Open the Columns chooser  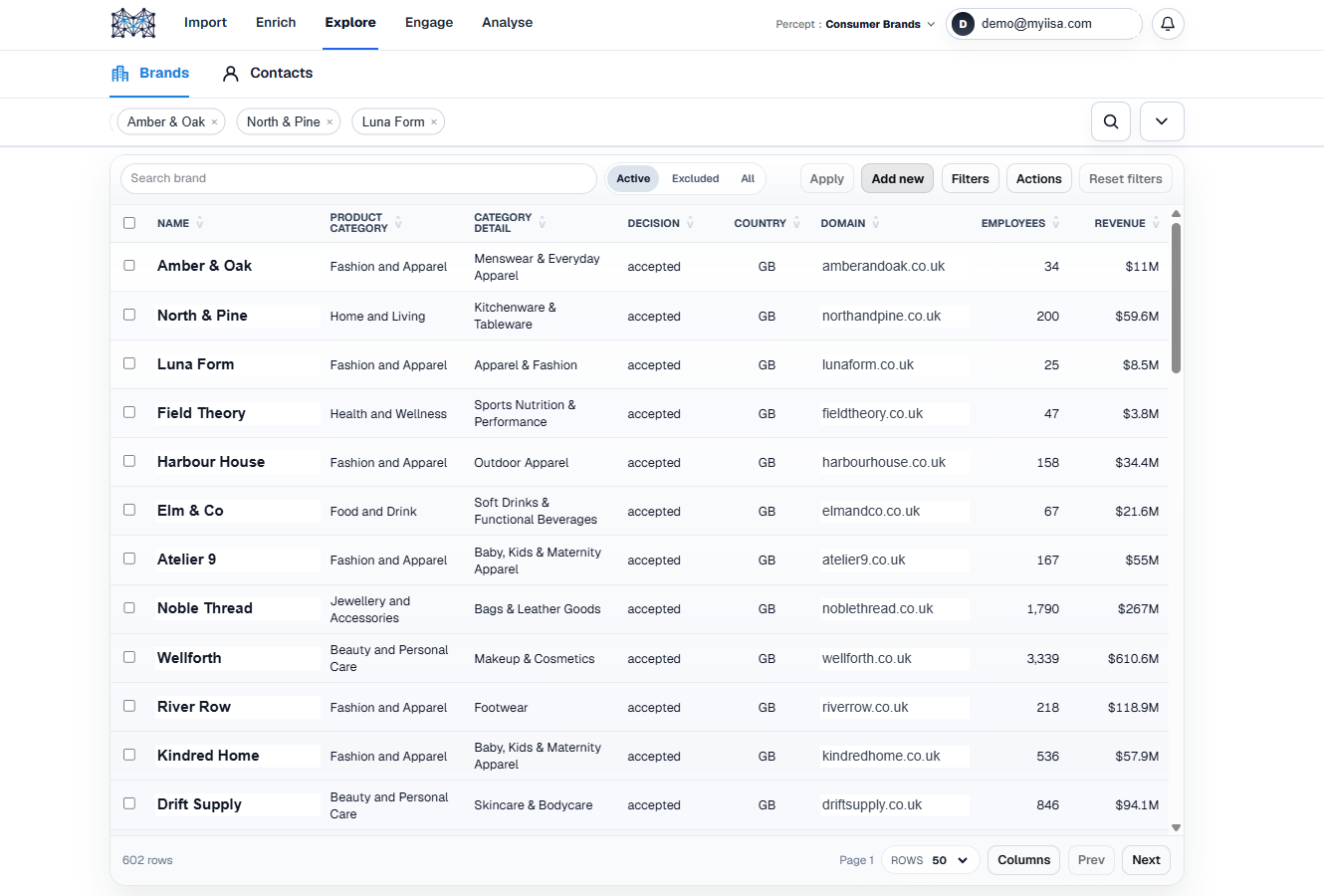point(1023,860)
